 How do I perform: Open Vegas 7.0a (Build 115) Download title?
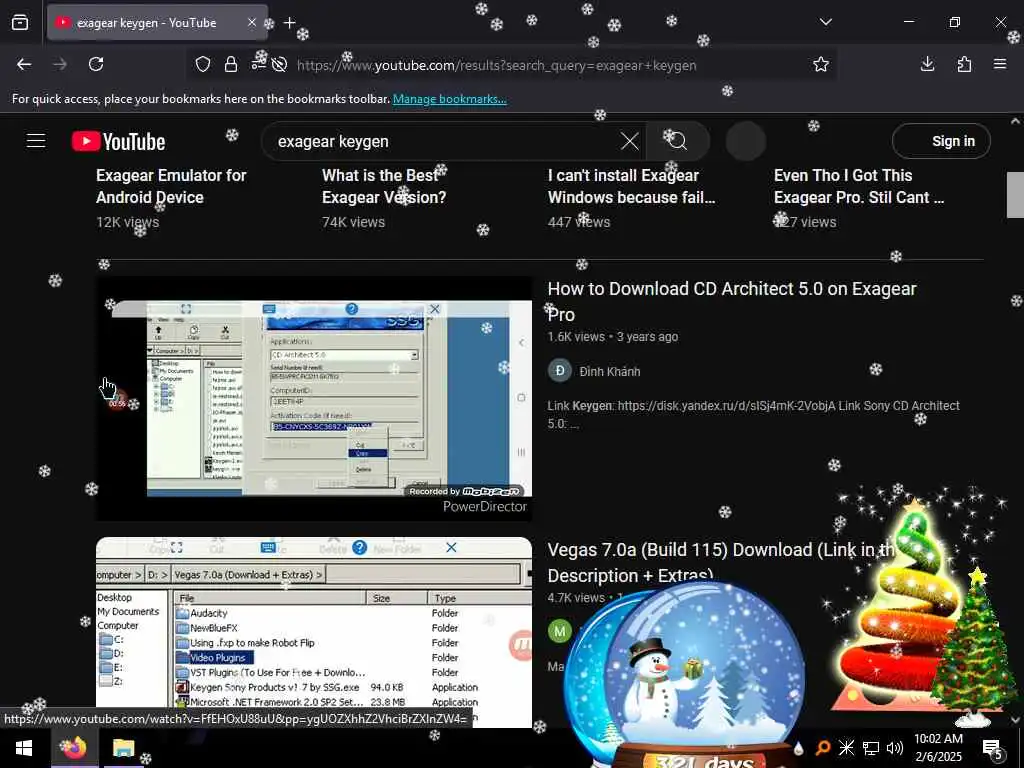point(720,562)
